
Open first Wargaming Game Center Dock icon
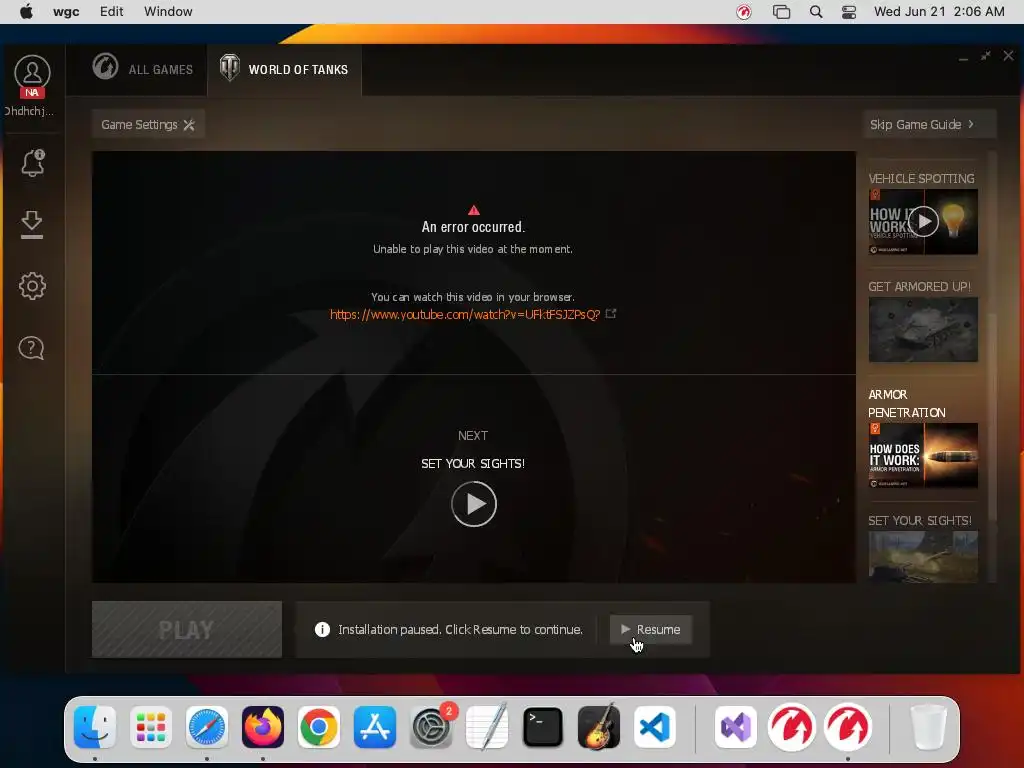pyautogui.click(x=792, y=727)
